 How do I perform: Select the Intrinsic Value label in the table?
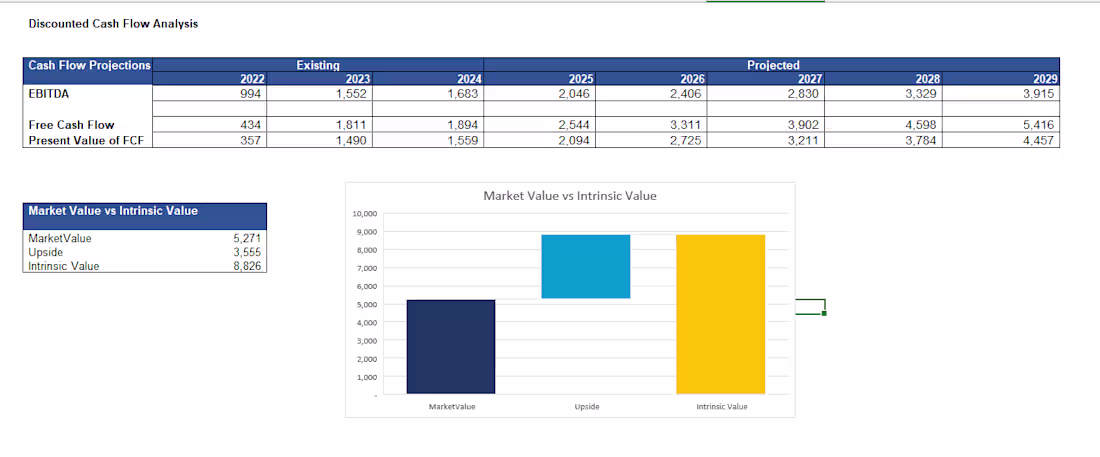click(x=63, y=266)
